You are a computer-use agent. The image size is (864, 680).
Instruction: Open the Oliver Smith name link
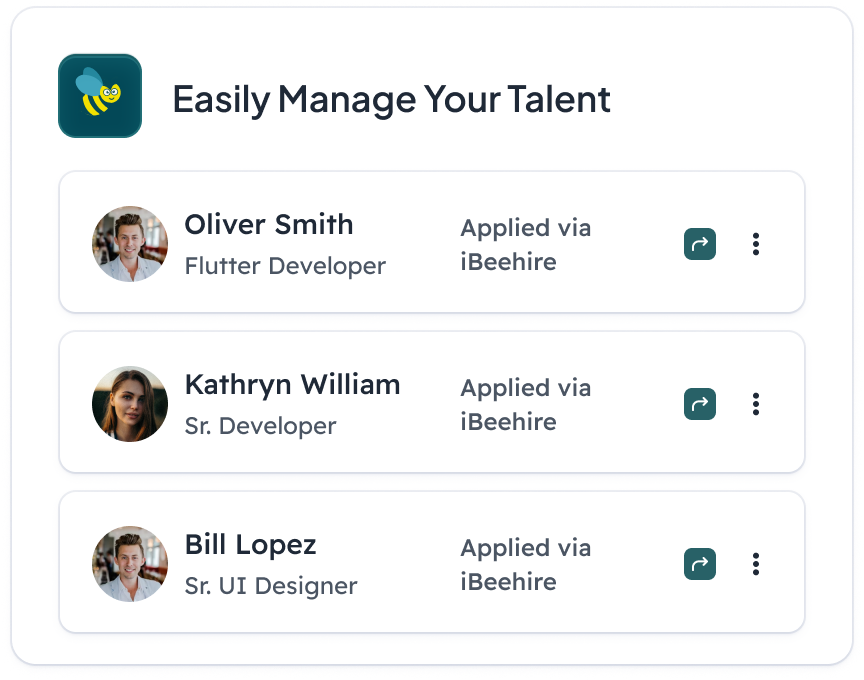point(268,224)
